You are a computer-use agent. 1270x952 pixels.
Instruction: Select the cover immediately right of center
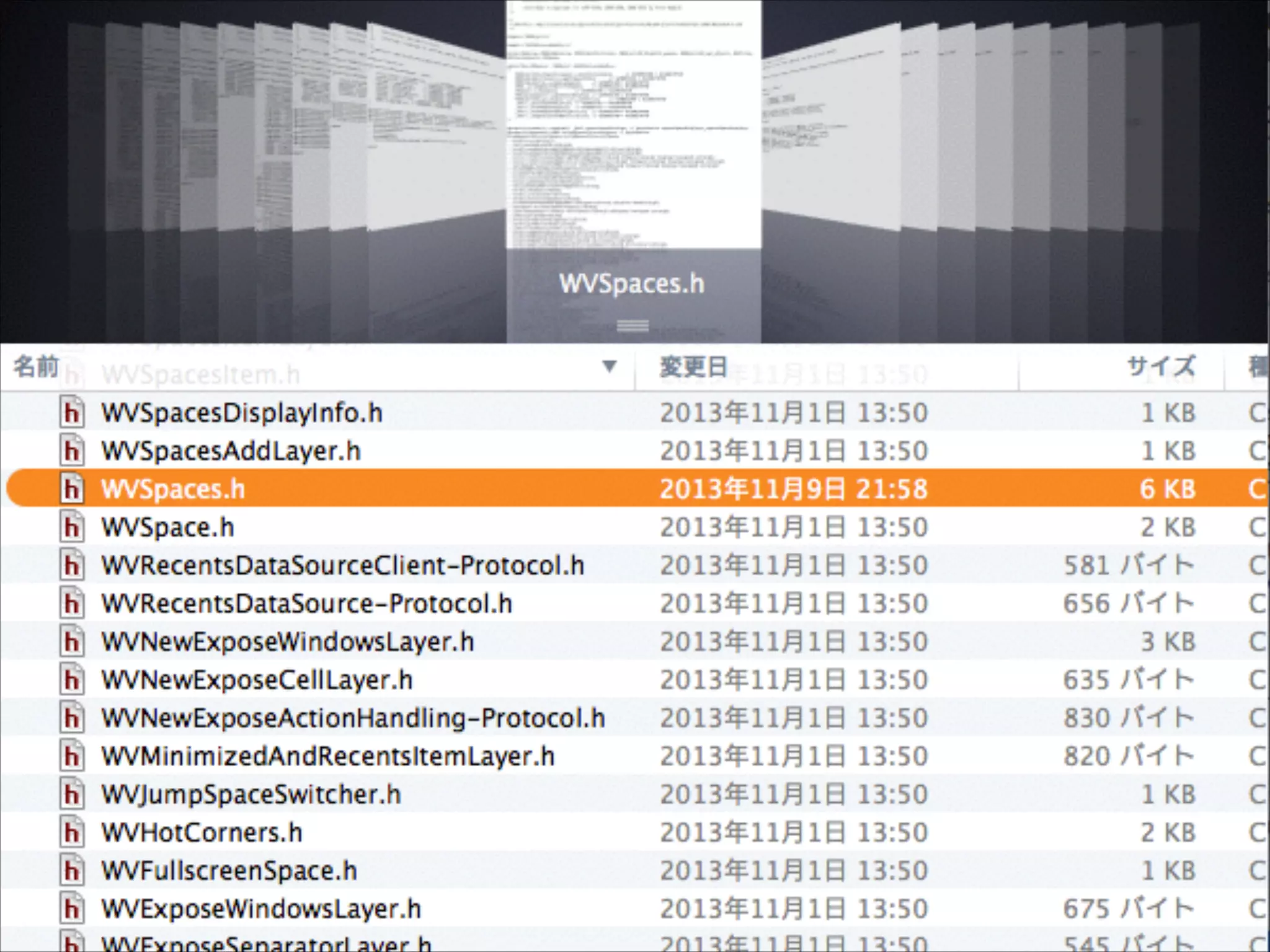click(831, 130)
